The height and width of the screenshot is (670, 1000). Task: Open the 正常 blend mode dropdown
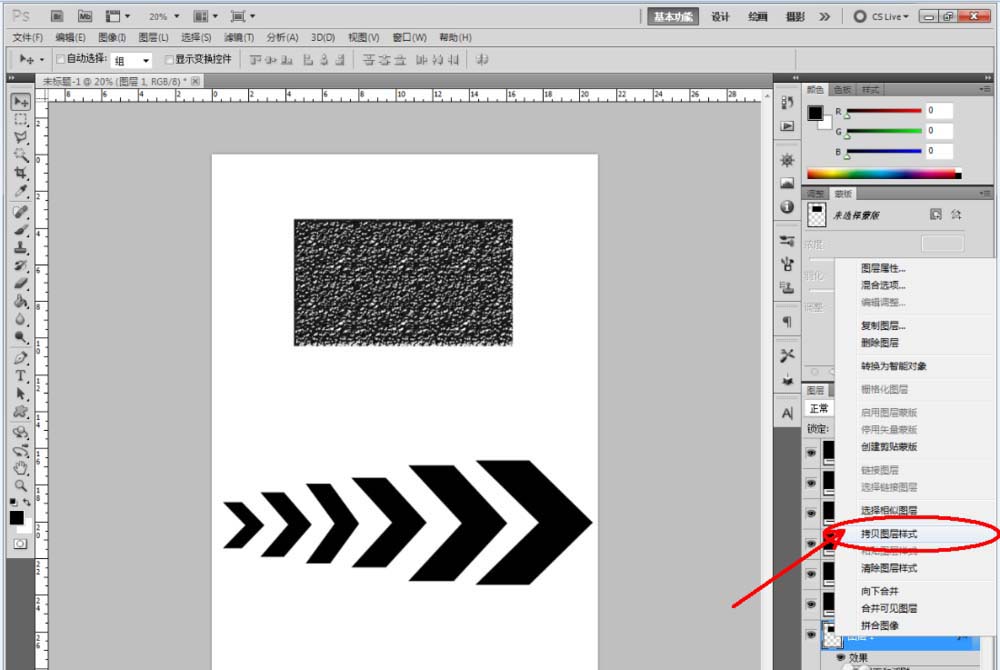pos(821,409)
